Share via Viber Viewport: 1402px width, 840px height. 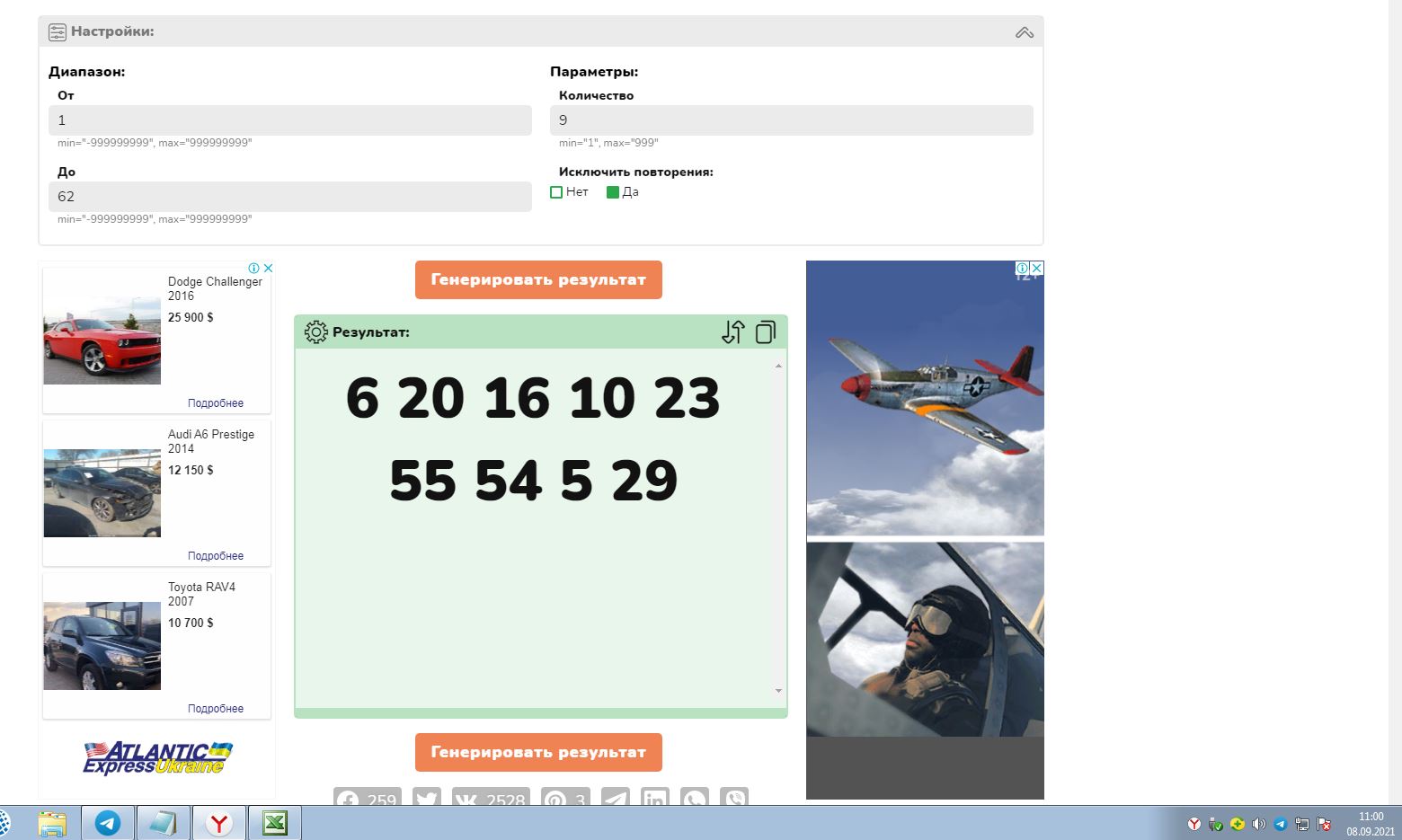click(x=735, y=798)
